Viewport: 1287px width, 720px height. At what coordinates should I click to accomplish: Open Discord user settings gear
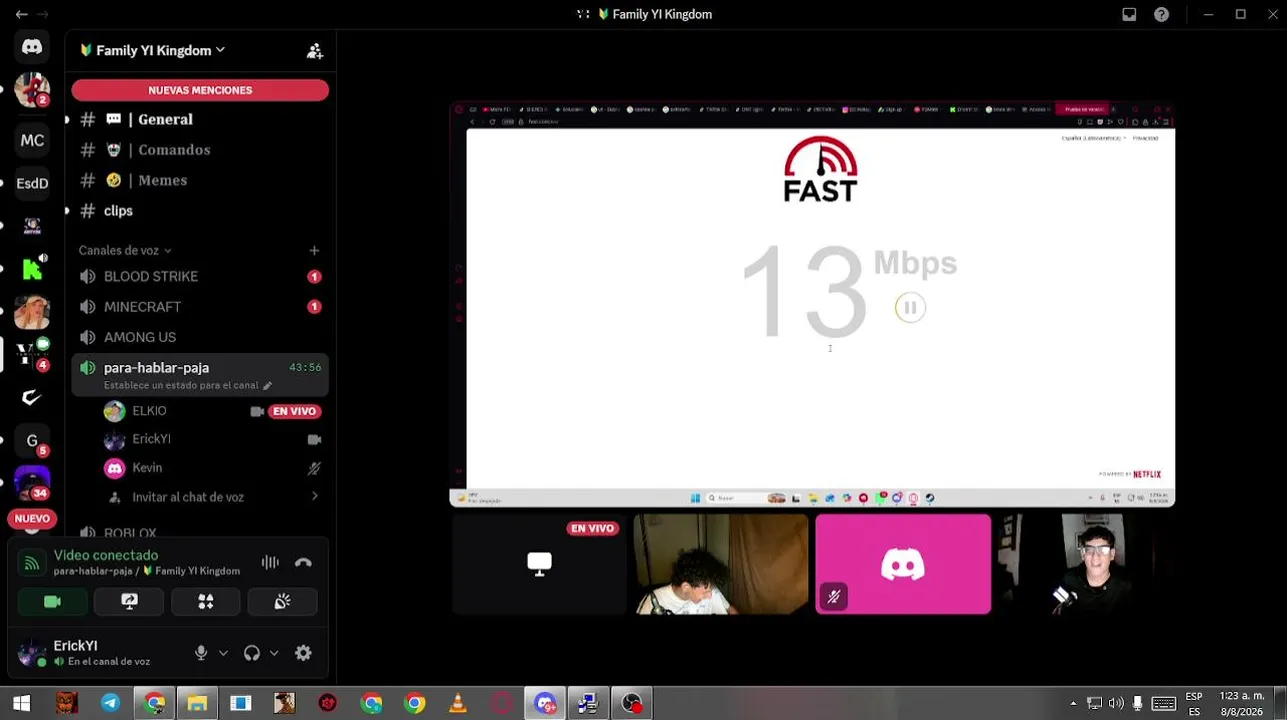point(303,653)
